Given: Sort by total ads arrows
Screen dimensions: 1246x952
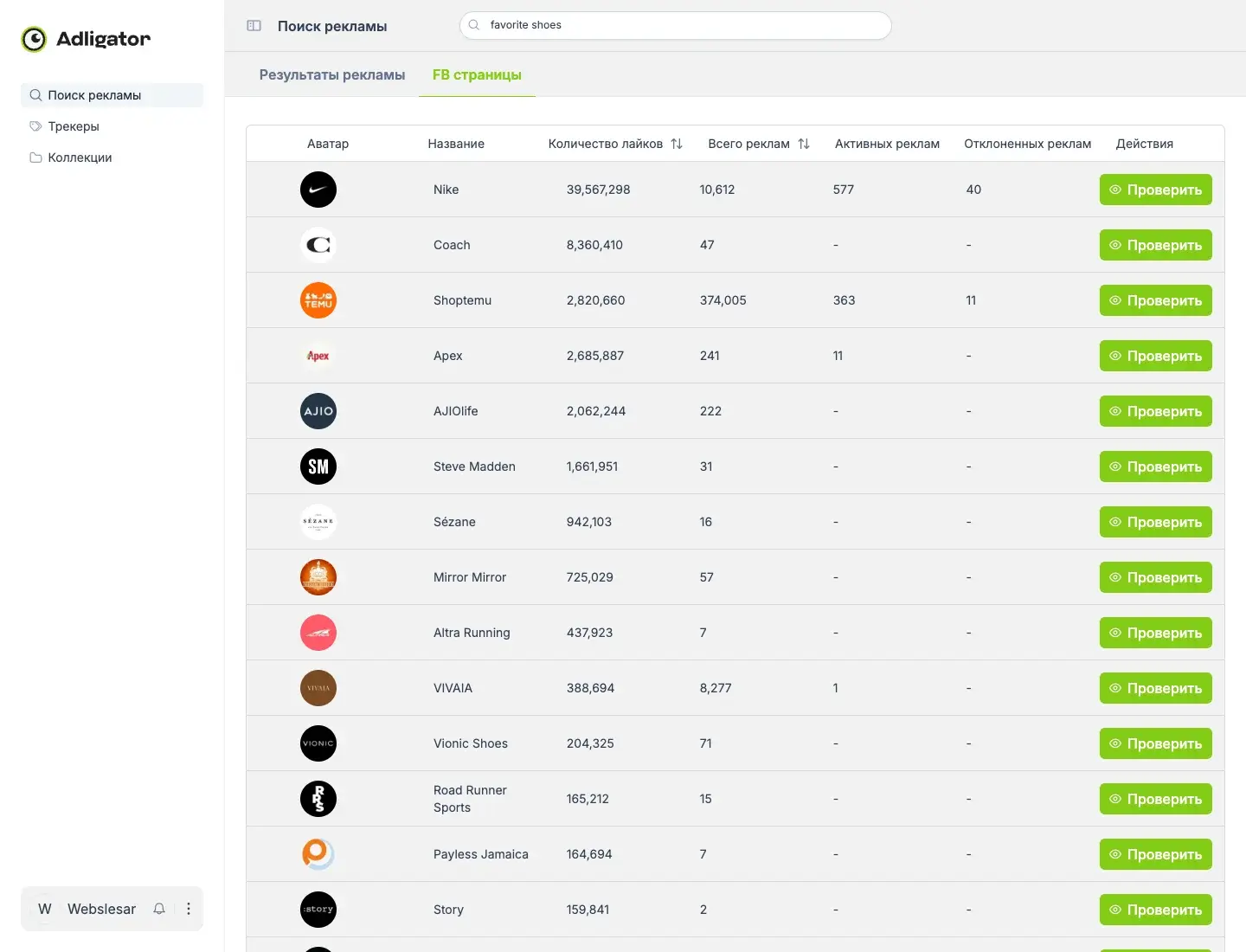Looking at the screenshot, I should (x=804, y=144).
